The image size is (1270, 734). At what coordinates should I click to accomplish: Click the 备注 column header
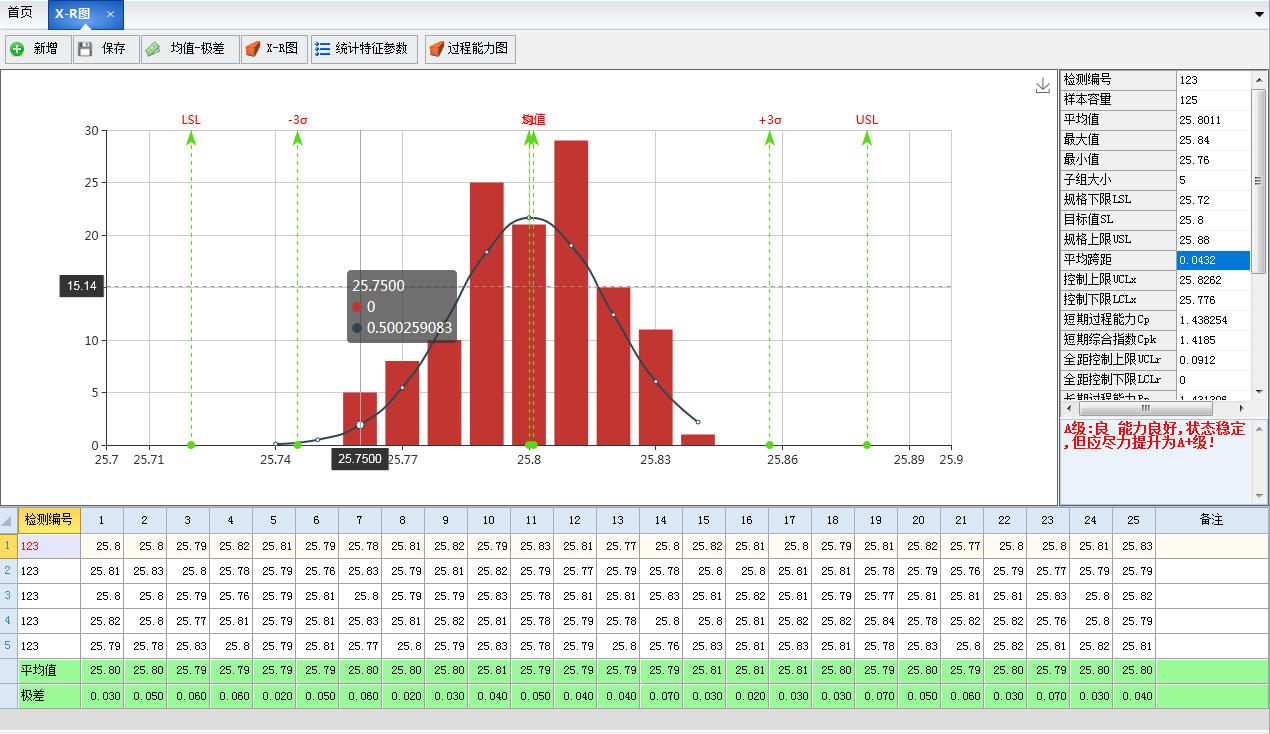tap(1211, 520)
